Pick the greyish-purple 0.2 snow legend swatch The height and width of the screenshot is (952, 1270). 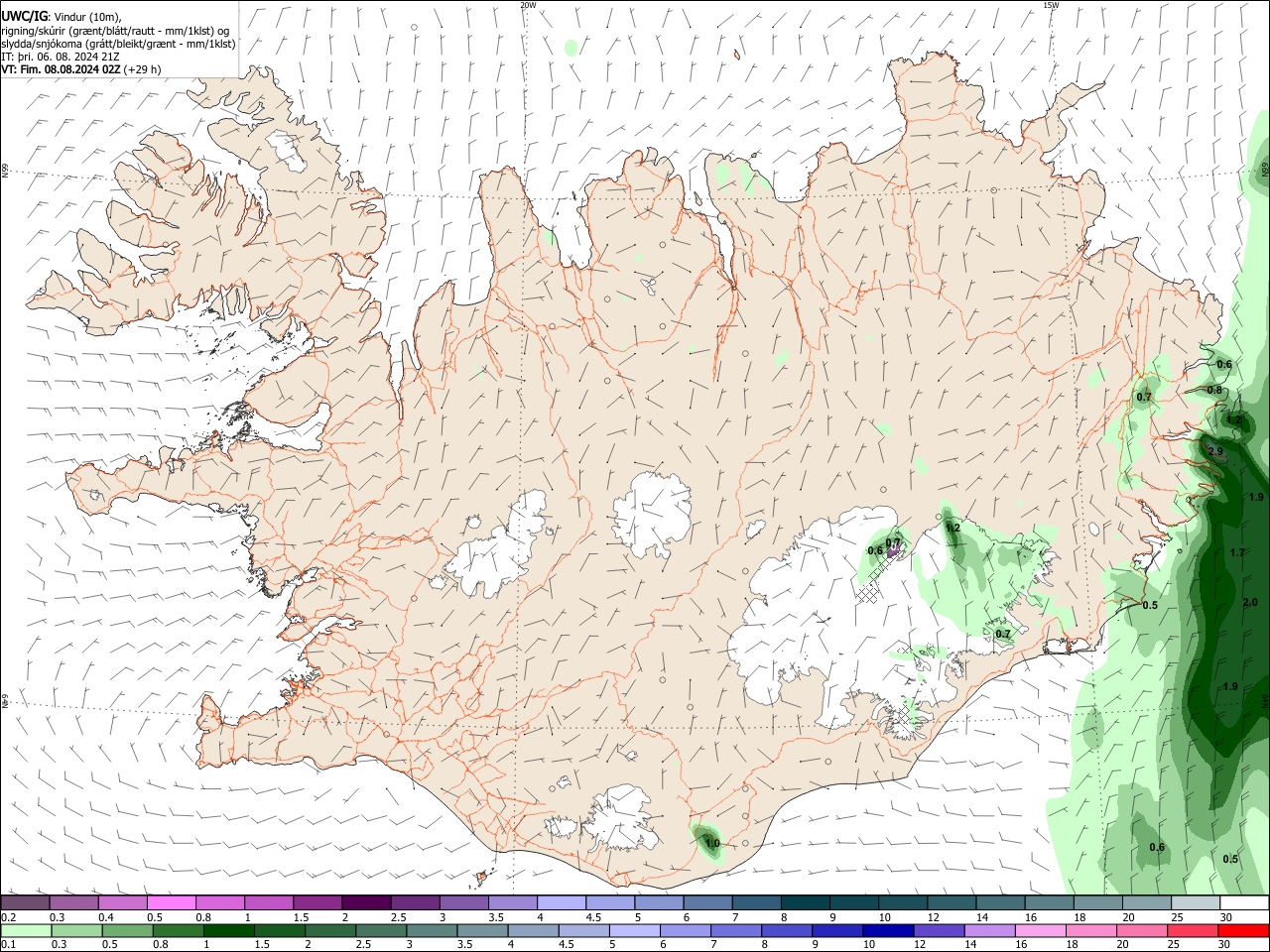[25, 902]
